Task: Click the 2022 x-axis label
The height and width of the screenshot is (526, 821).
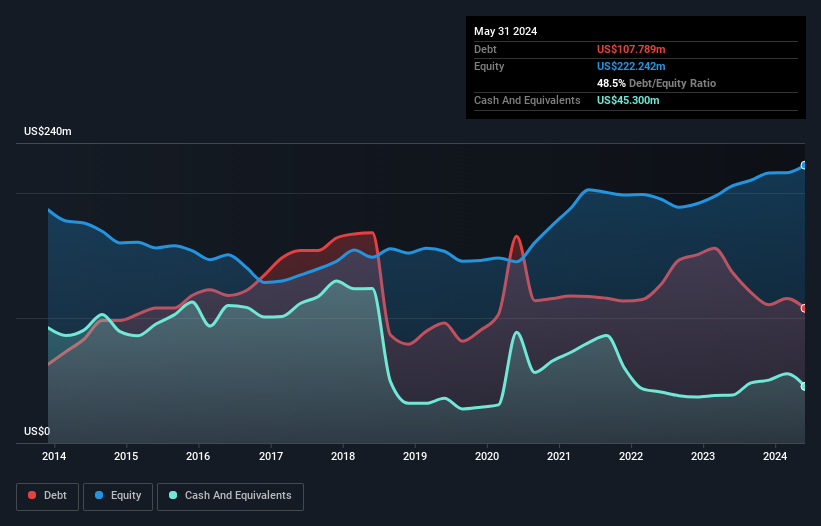Action: point(631,456)
